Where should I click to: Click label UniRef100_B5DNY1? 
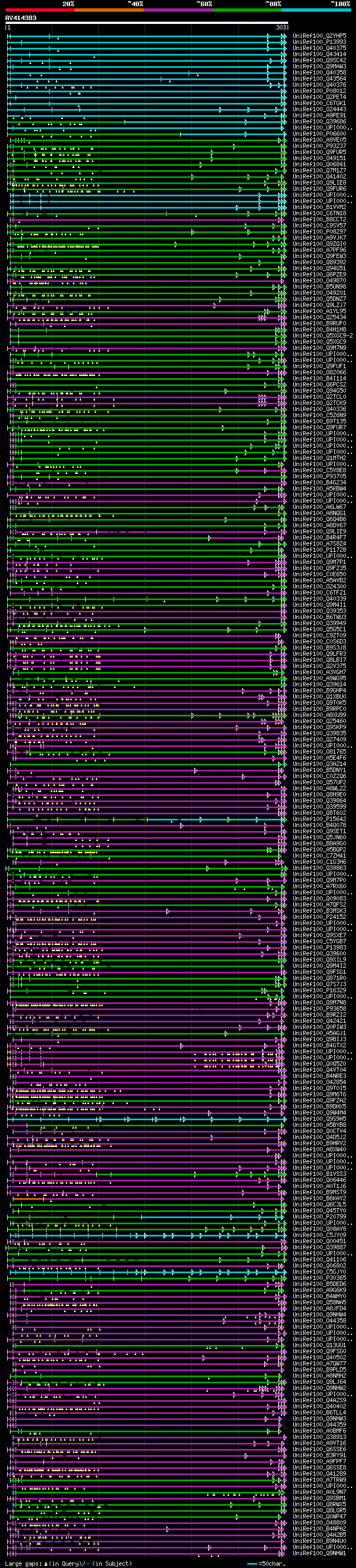[x=319, y=770]
